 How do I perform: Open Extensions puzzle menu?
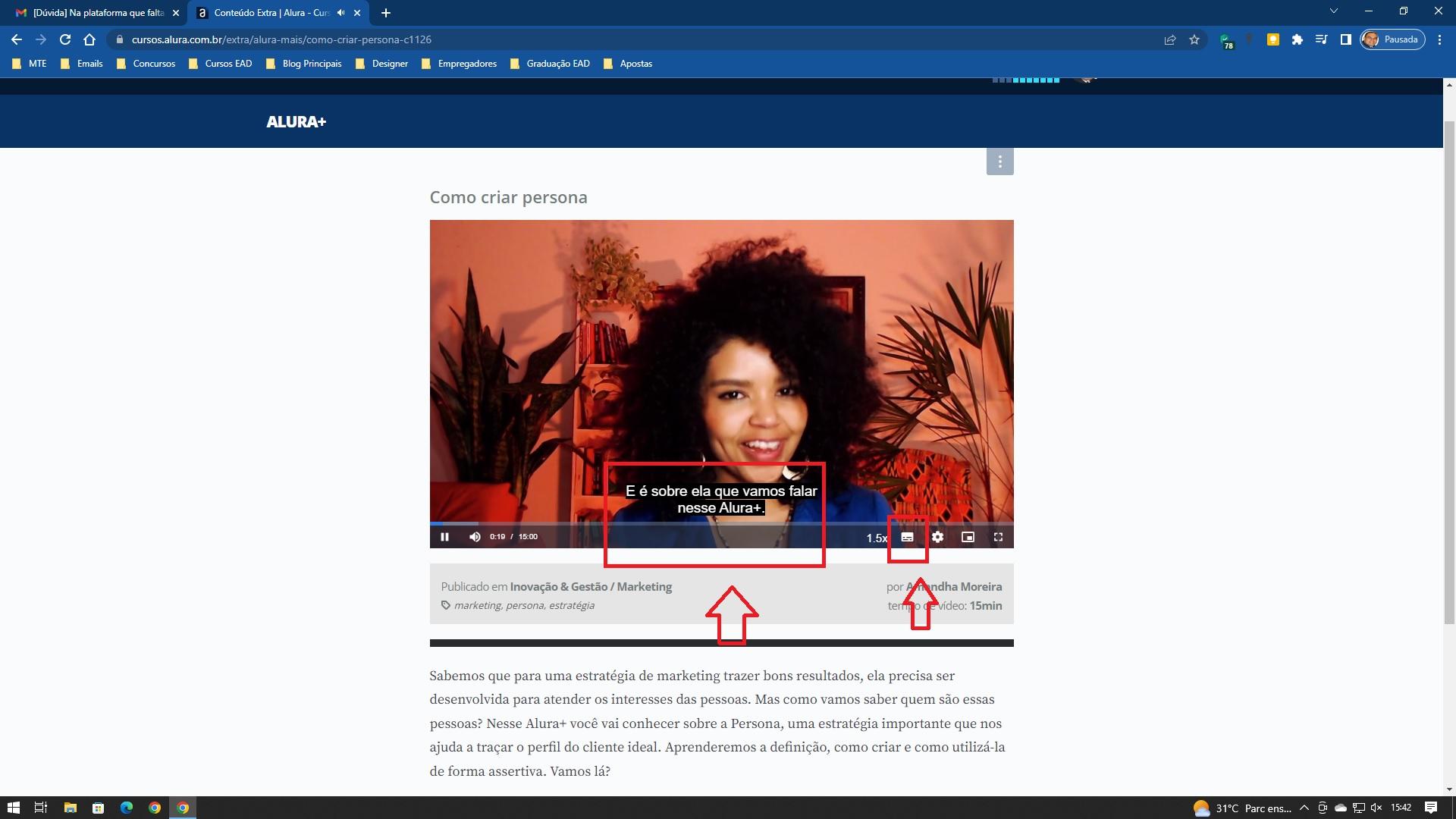click(x=1298, y=39)
